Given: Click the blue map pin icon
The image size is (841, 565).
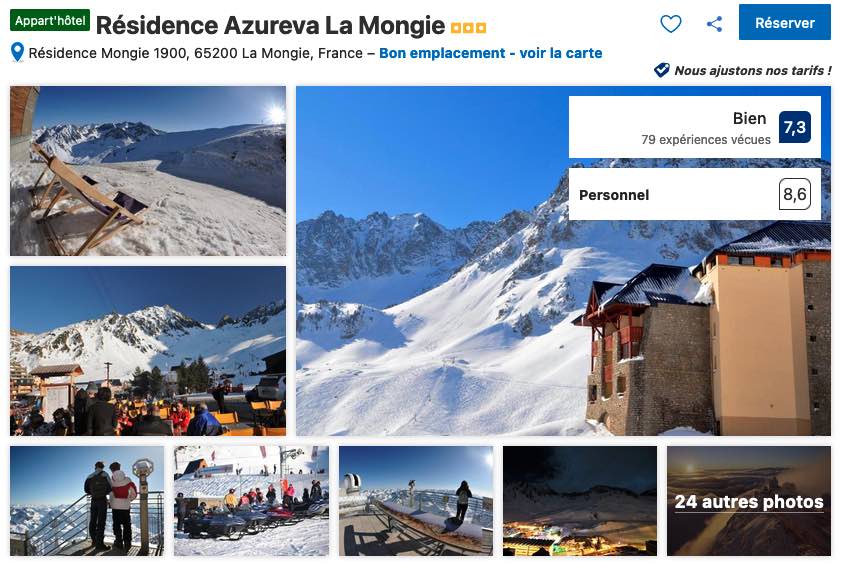Looking at the screenshot, I should [x=17, y=53].
